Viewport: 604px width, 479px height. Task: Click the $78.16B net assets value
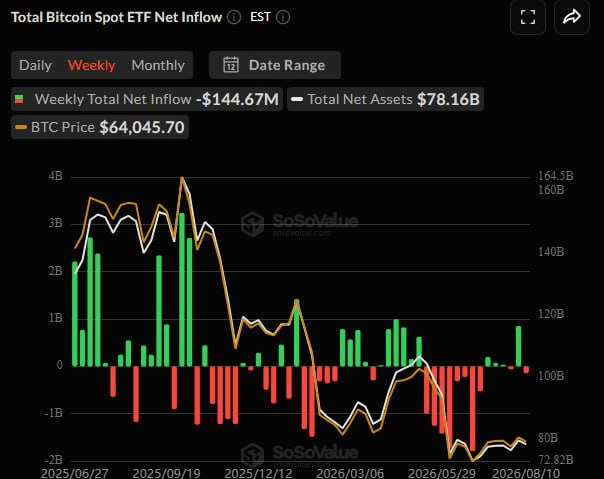pos(448,99)
